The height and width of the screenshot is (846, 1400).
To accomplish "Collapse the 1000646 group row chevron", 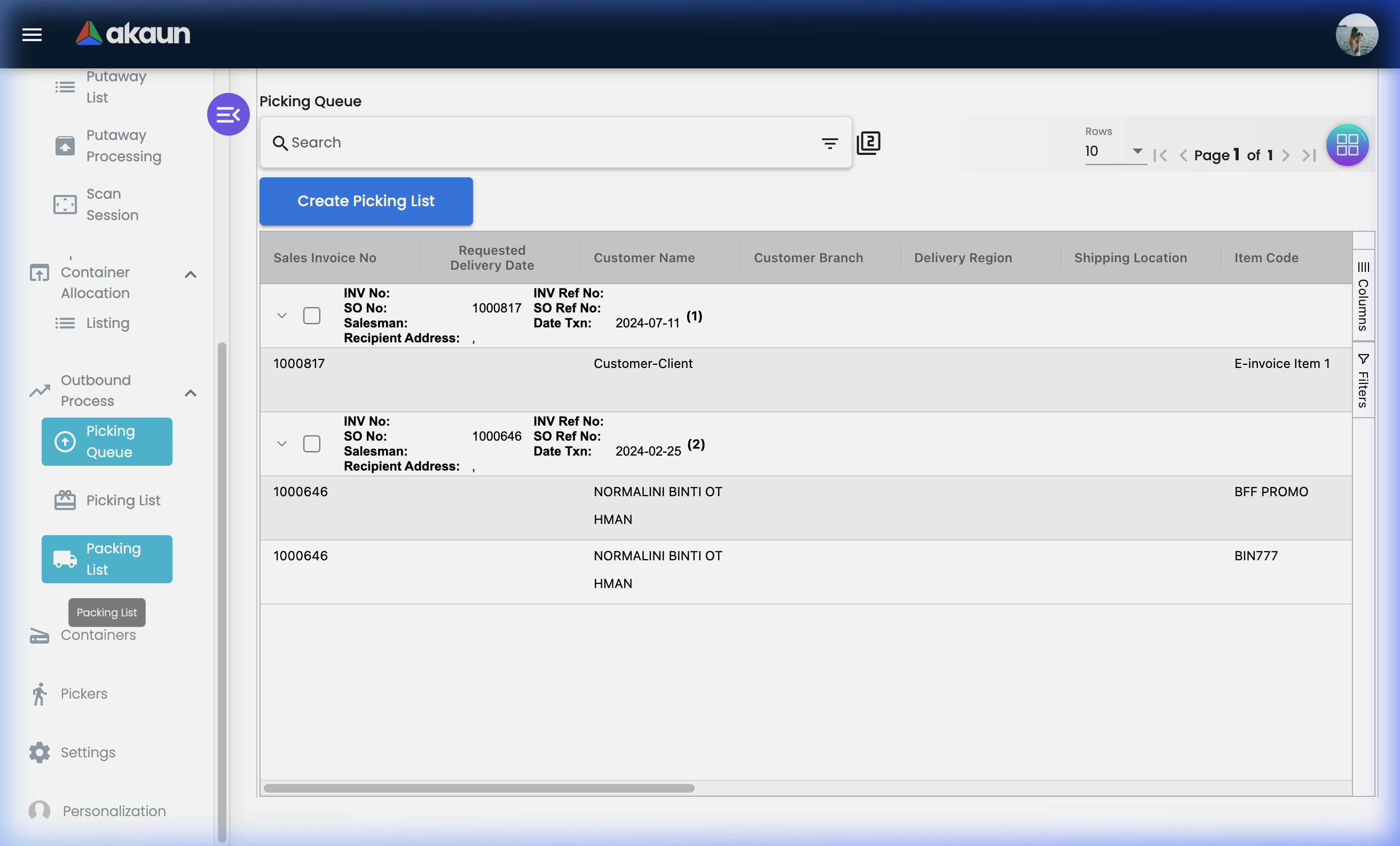I will point(282,444).
